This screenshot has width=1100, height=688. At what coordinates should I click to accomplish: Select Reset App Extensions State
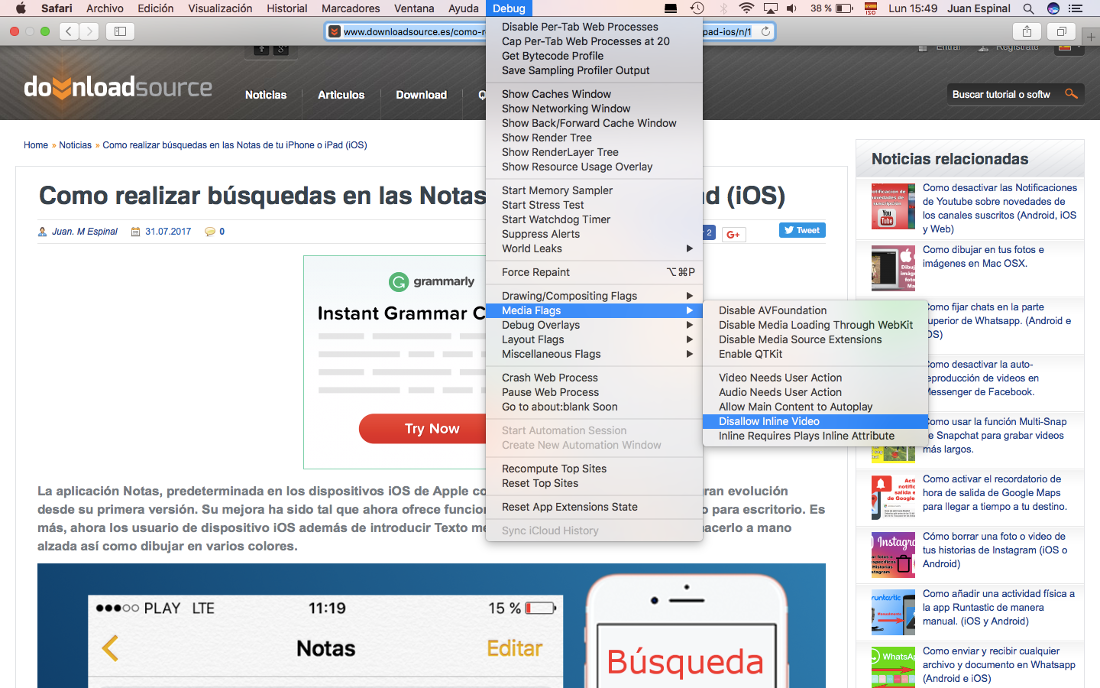[594, 507]
